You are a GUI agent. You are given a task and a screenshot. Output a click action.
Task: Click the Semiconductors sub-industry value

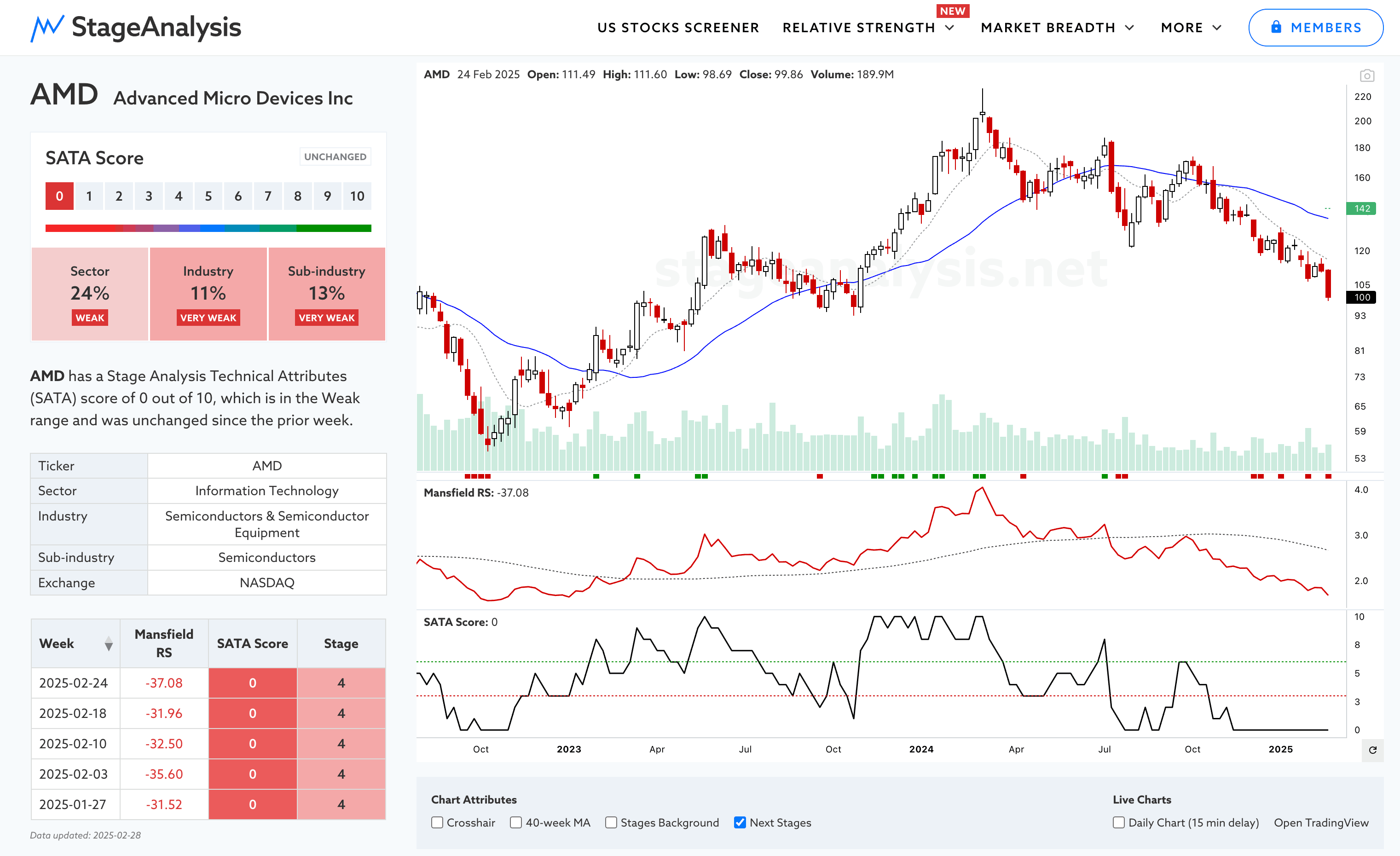267,557
